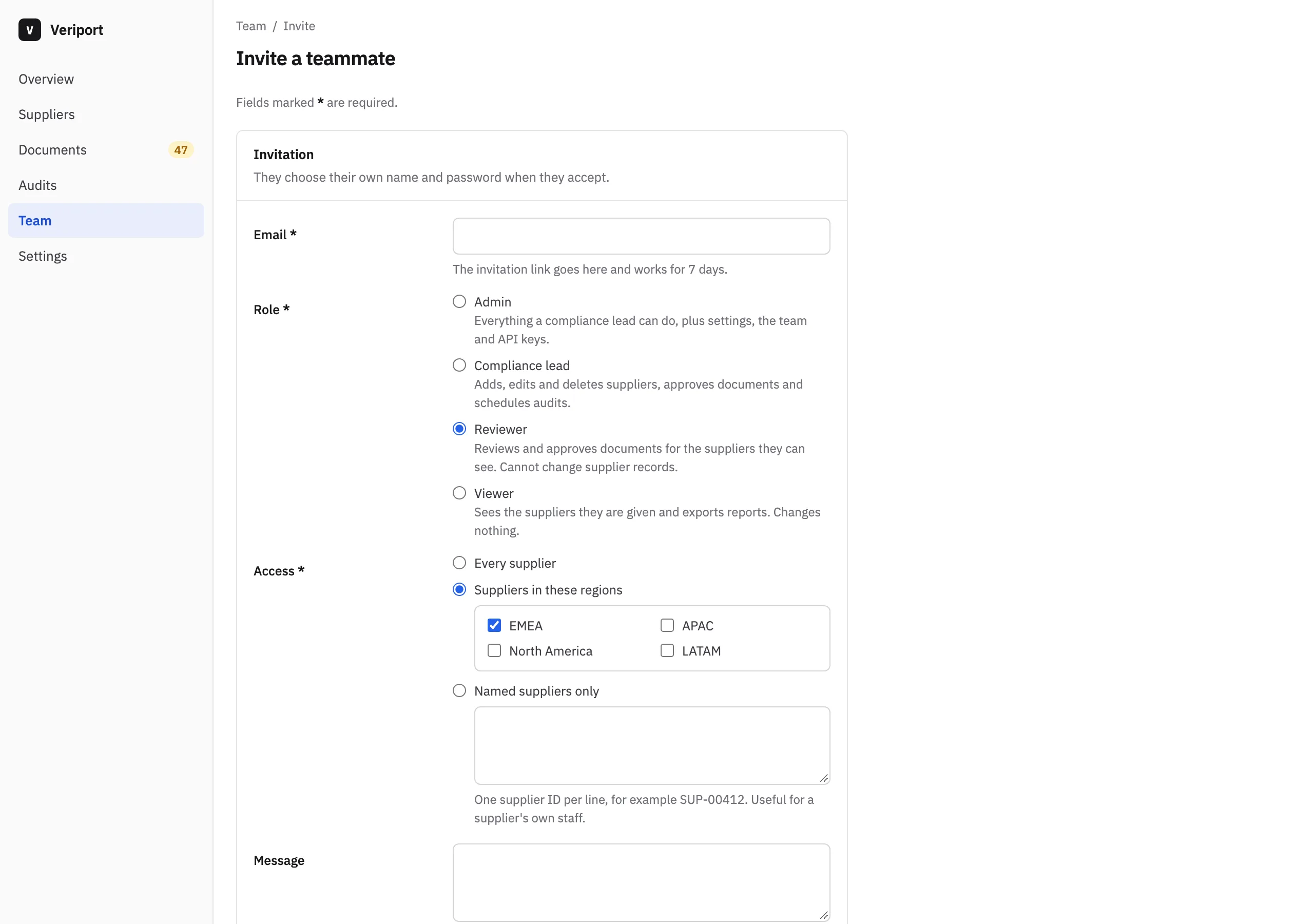Select the Team sidebar item

(x=106, y=221)
